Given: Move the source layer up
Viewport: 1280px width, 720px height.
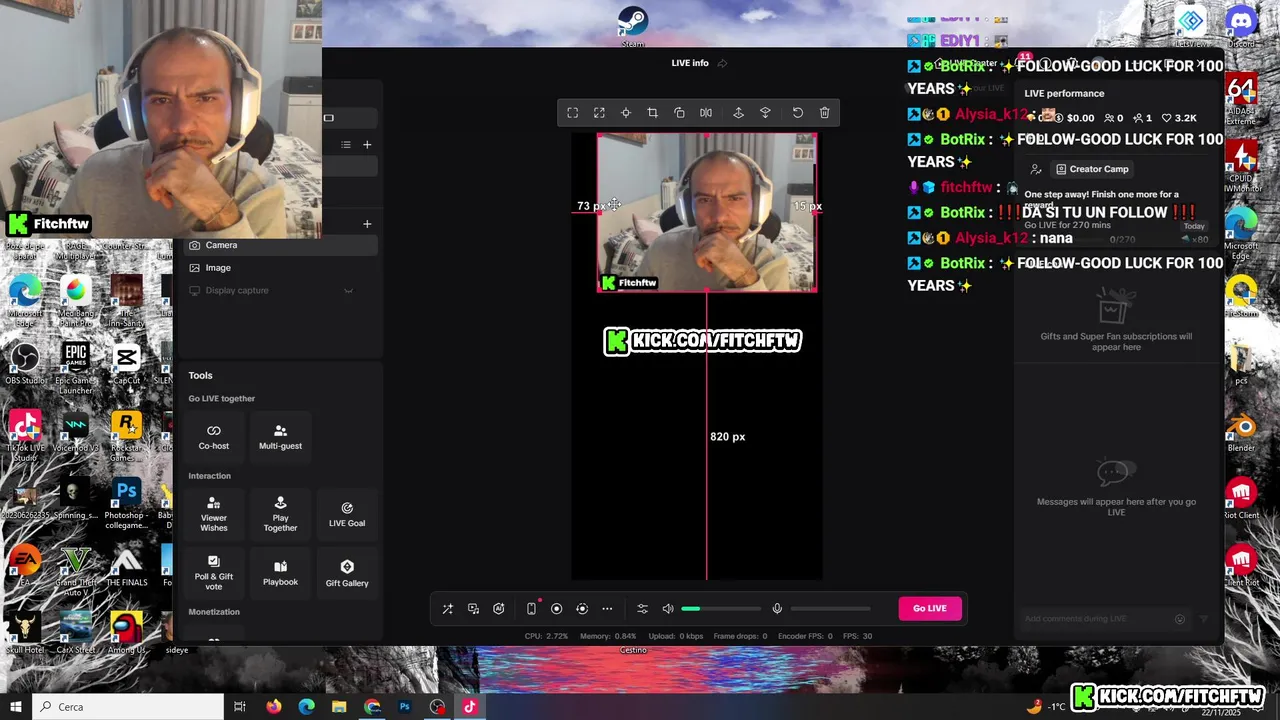Looking at the screenshot, I should coord(738,113).
